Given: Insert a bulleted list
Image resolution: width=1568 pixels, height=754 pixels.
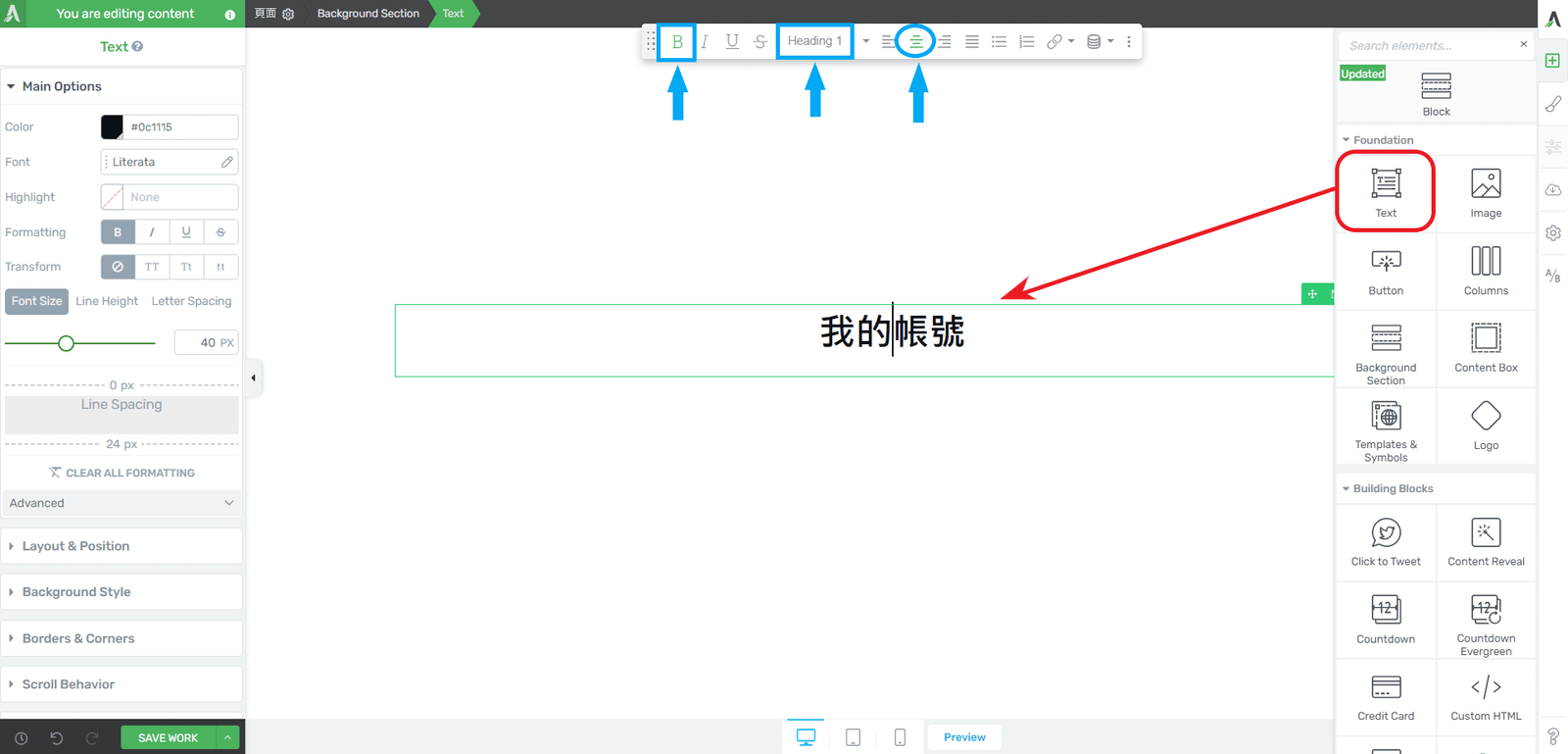Looking at the screenshot, I should (x=999, y=42).
